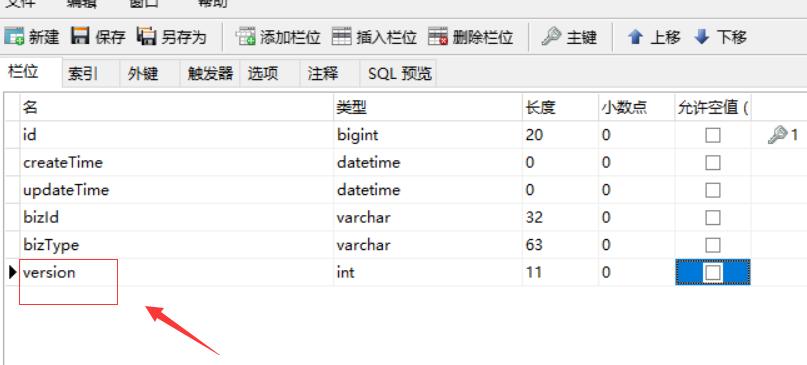Viewport: 807px width, 365px height.
Task: Click length value 20 in id row
Action: 560,135
